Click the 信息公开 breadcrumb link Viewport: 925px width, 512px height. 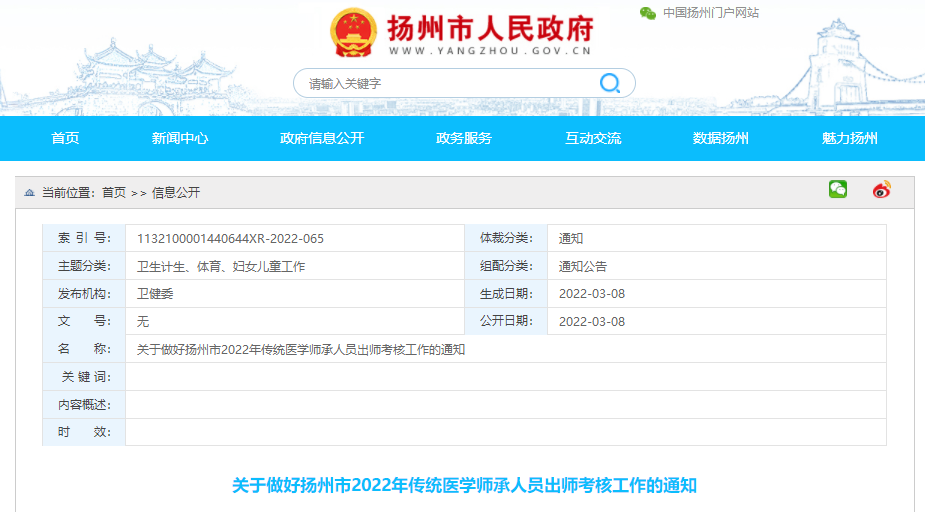point(176,193)
